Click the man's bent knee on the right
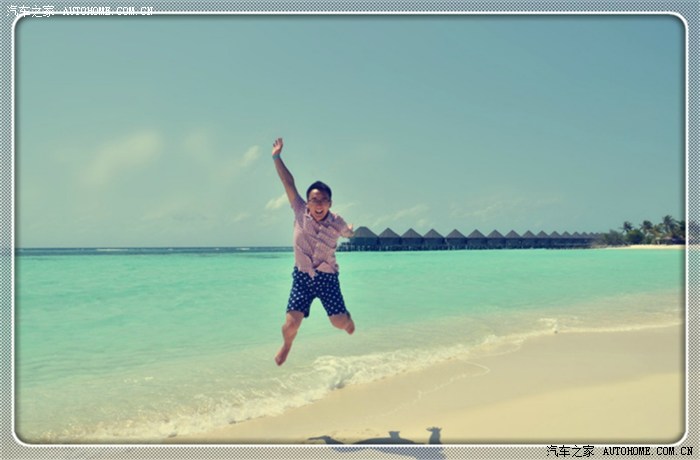This screenshot has height=460, width=700. point(347,324)
